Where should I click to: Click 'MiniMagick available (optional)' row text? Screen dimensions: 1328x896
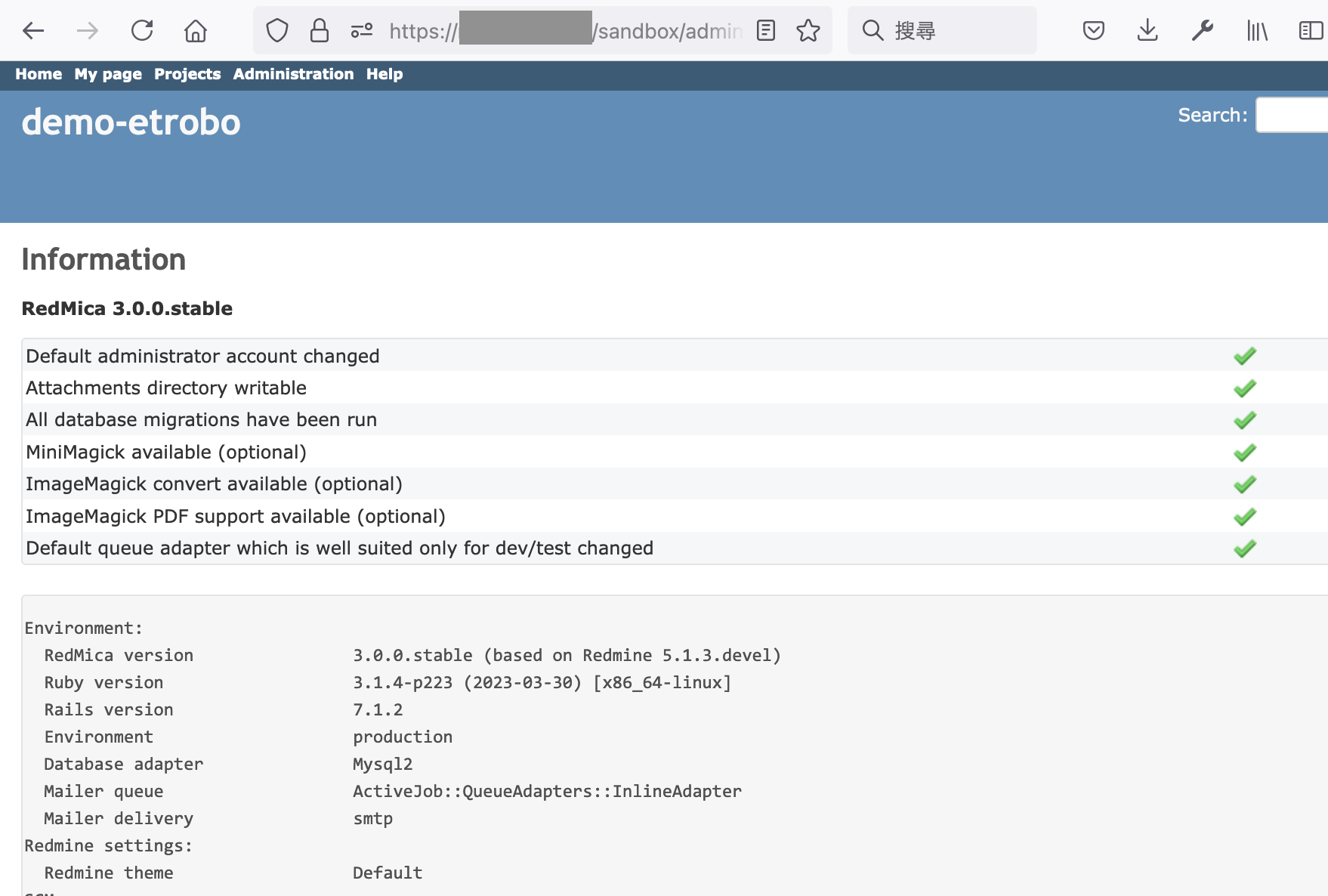point(166,452)
